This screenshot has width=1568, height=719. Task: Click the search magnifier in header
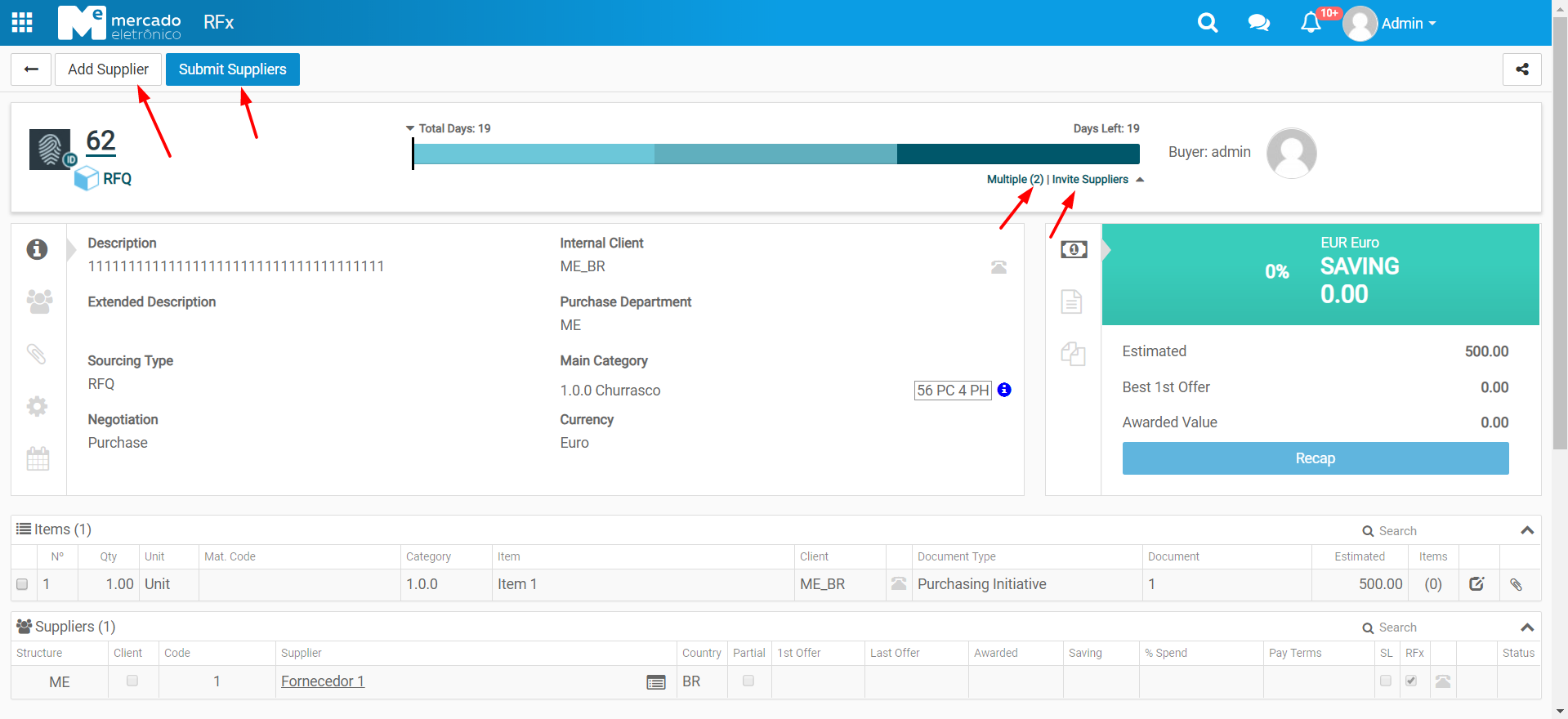(1207, 23)
